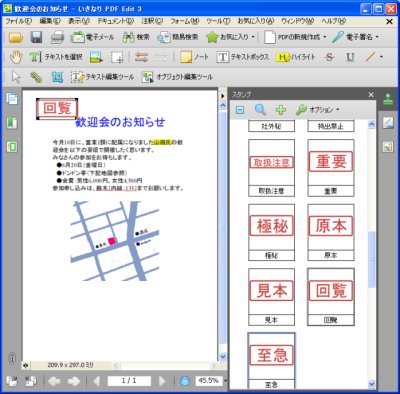400x394 pixels.
Task: Select the テキストボックス tool
Action: (243, 57)
